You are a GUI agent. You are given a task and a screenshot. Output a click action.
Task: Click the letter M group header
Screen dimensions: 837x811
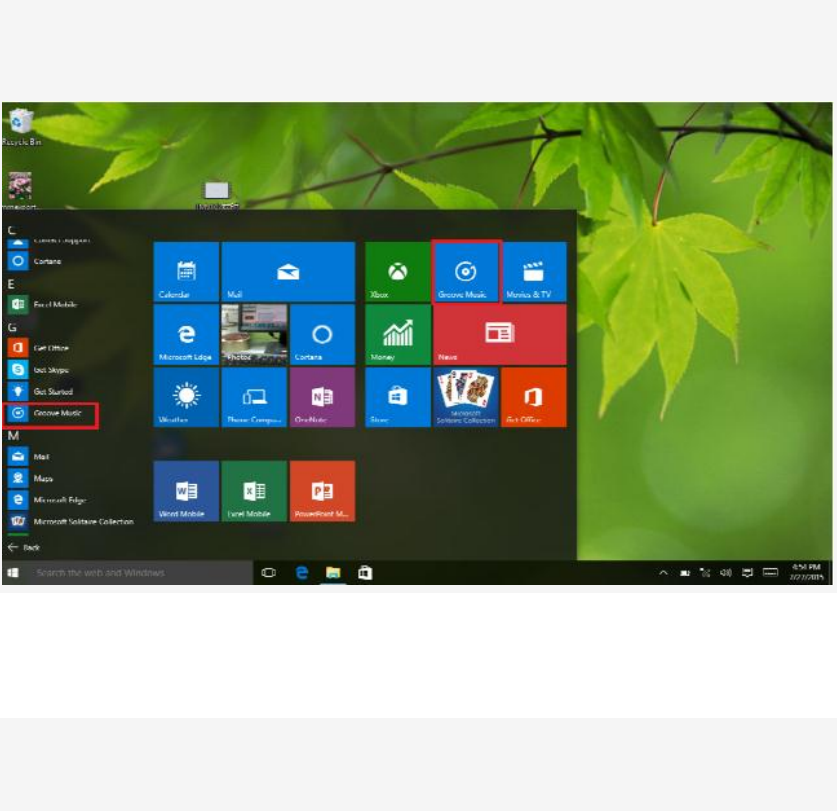click(x=13, y=436)
